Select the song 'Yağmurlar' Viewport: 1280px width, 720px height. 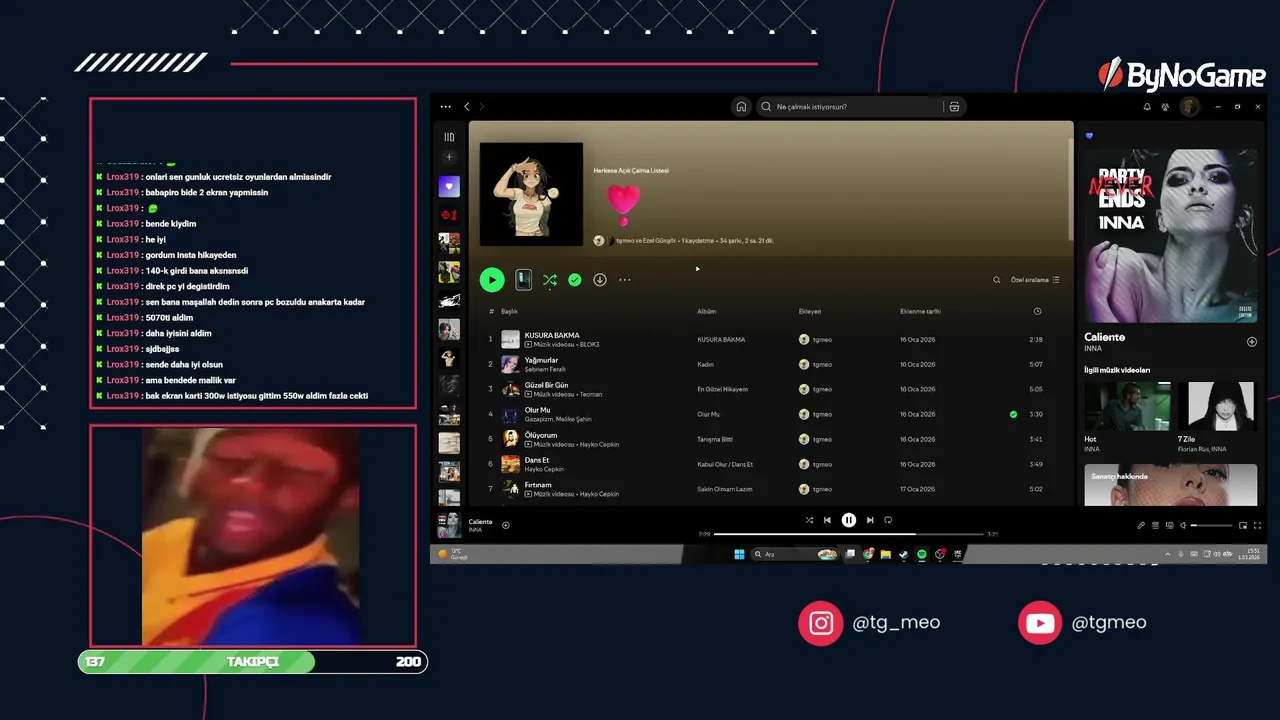click(x=542, y=360)
